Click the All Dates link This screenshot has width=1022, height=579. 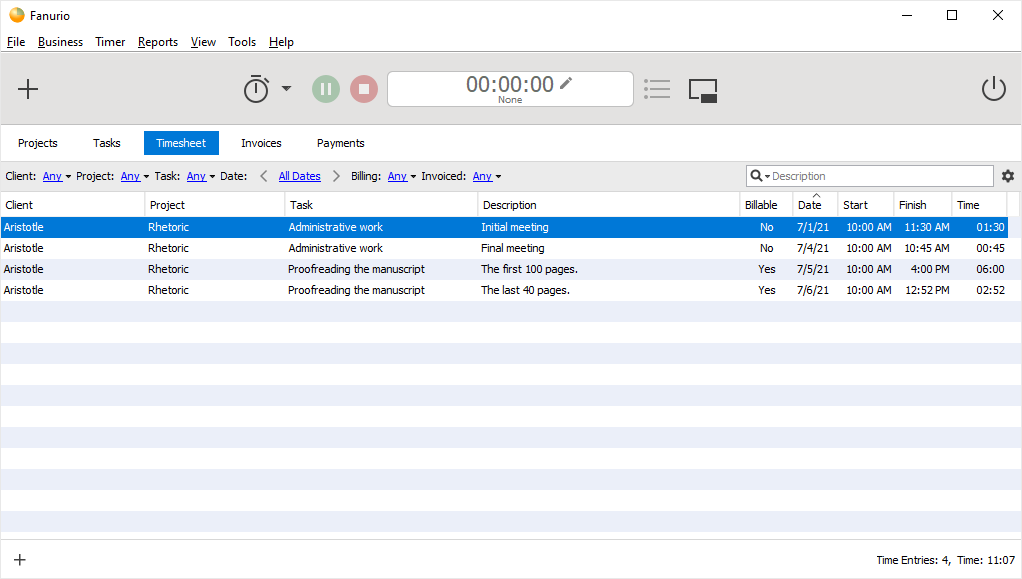click(x=300, y=176)
